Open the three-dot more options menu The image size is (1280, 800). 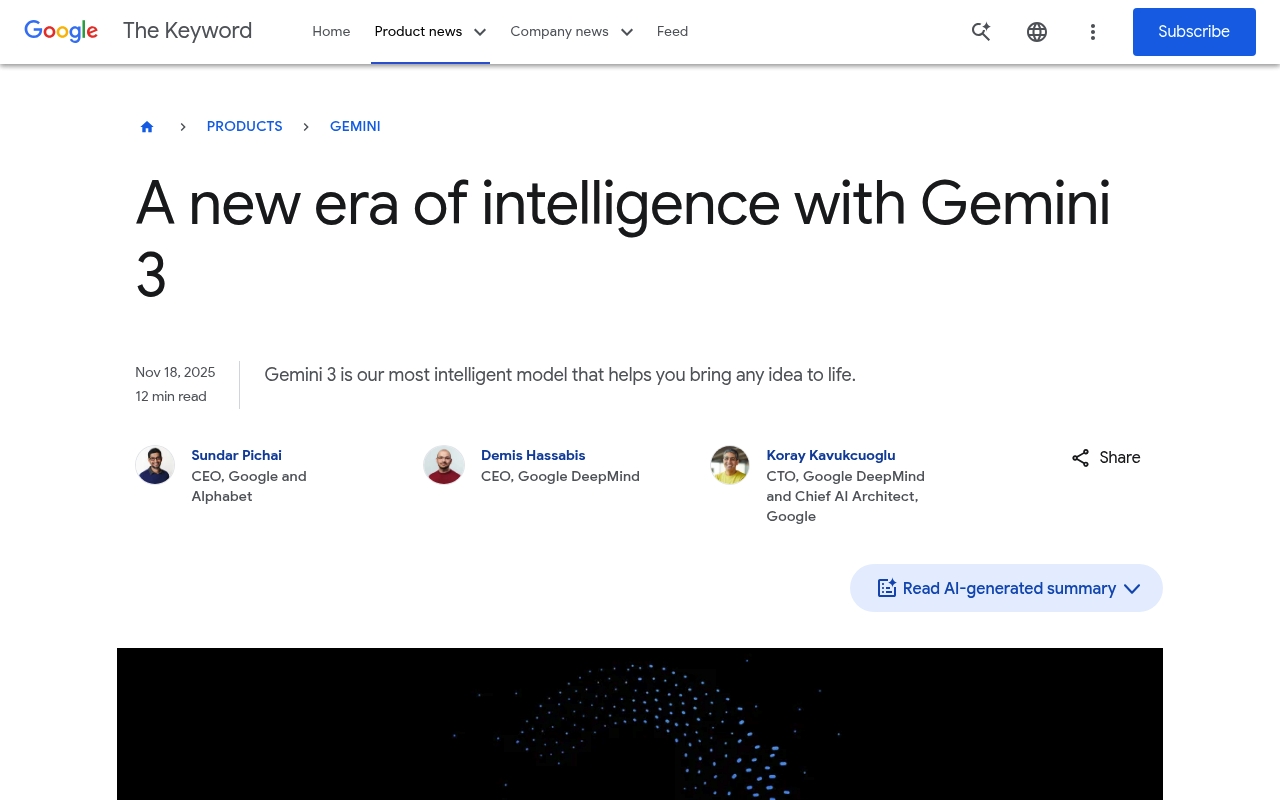[1092, 32]
